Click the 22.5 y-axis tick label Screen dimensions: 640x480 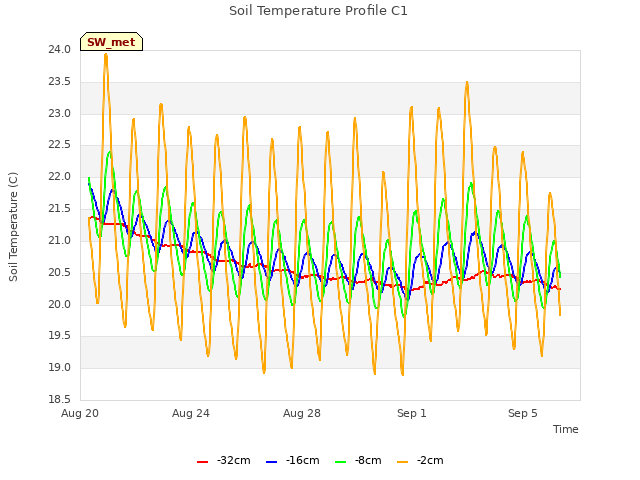60,145
